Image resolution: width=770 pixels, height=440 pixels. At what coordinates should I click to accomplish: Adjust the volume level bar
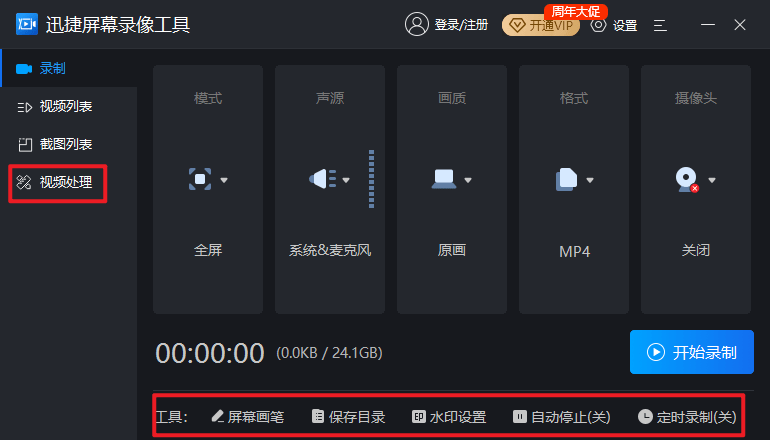[x=371, y=179]
